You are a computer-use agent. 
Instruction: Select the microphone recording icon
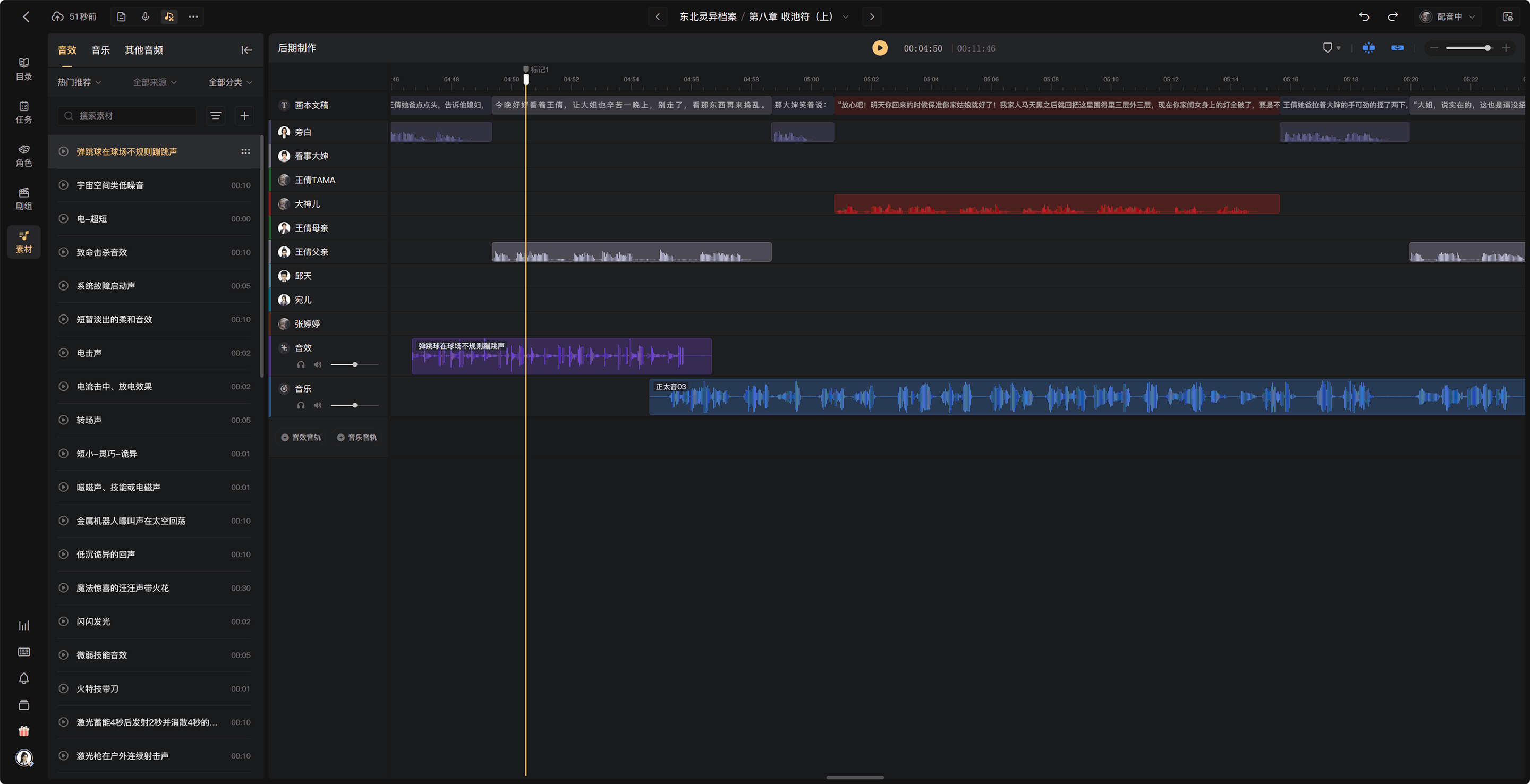point(145,16)
